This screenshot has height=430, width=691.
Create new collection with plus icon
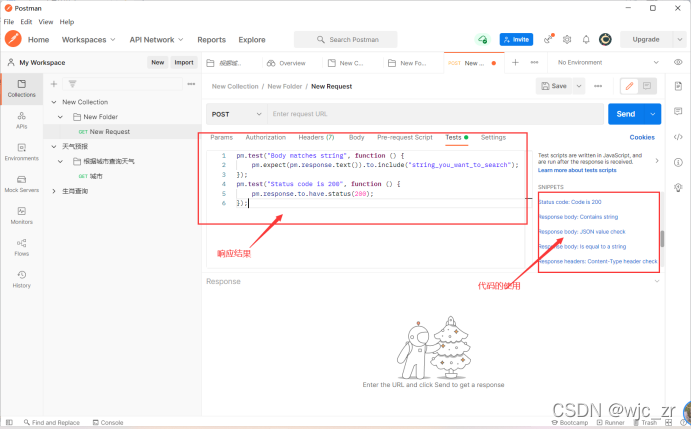tap(54, 84)
